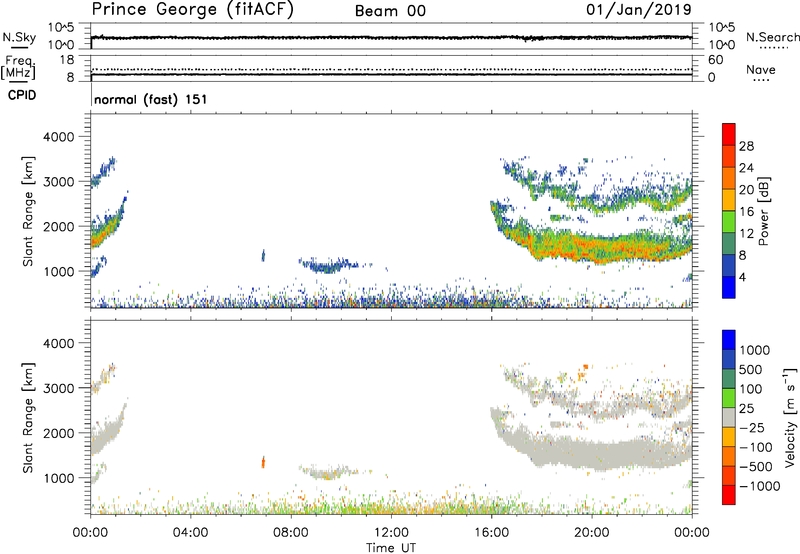Click the 12 label on power colorbar
The width and height of the screenshot is (800, 554).
point(746,234)
